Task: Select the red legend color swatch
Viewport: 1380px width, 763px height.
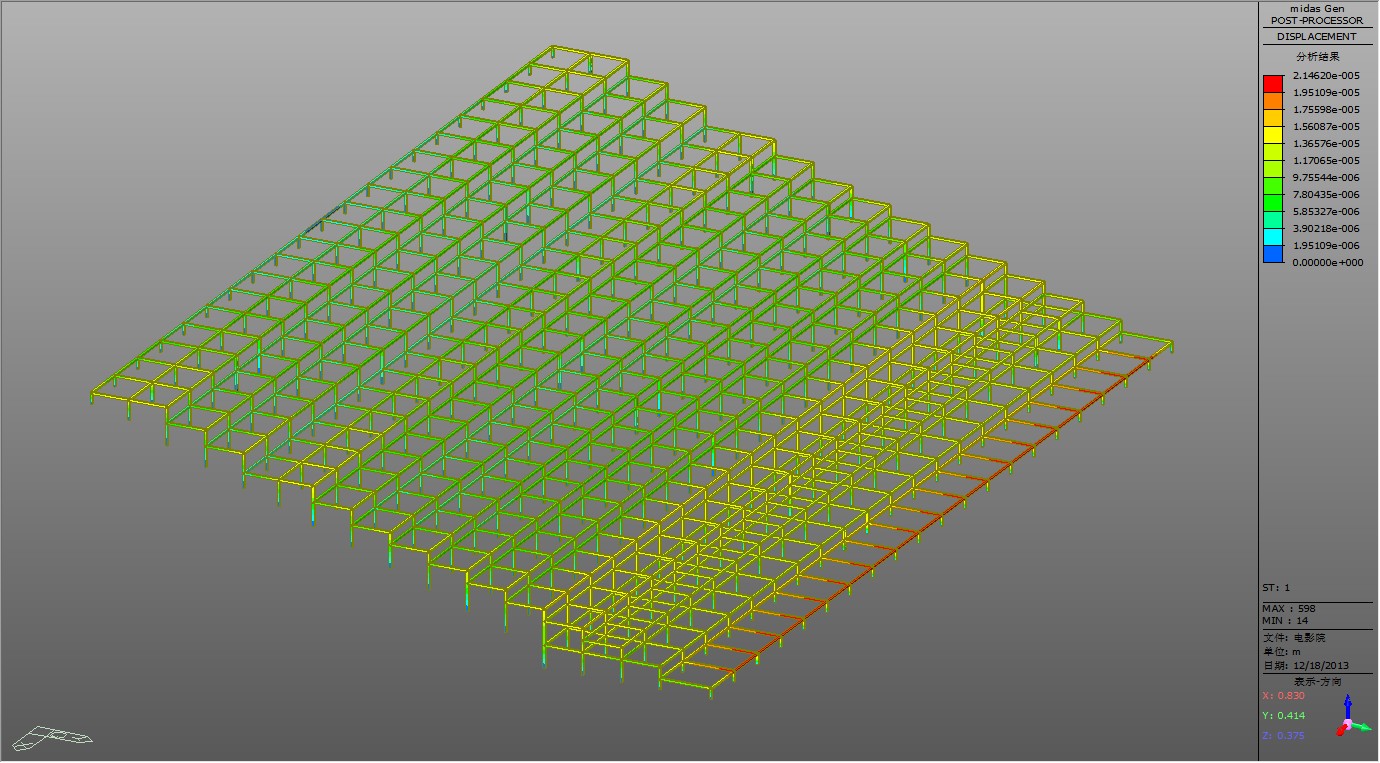Action: point(1273,83)
